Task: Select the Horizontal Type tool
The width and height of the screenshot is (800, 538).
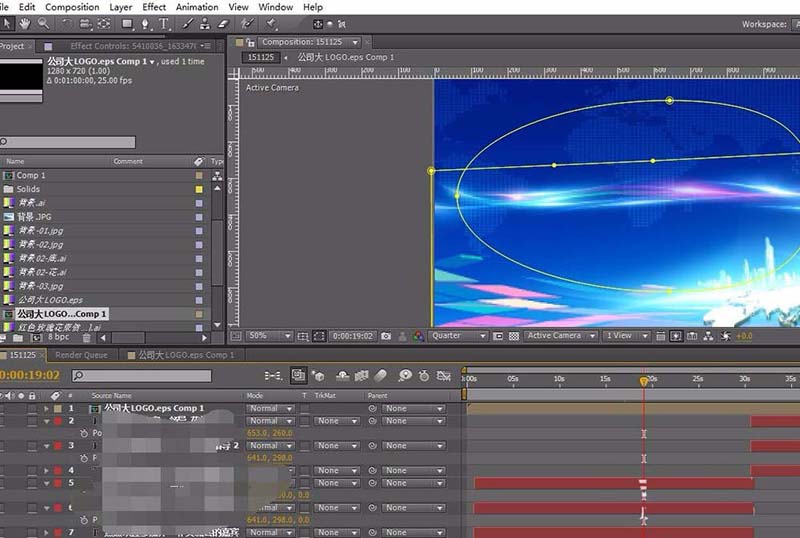Action: click(163, 23)
